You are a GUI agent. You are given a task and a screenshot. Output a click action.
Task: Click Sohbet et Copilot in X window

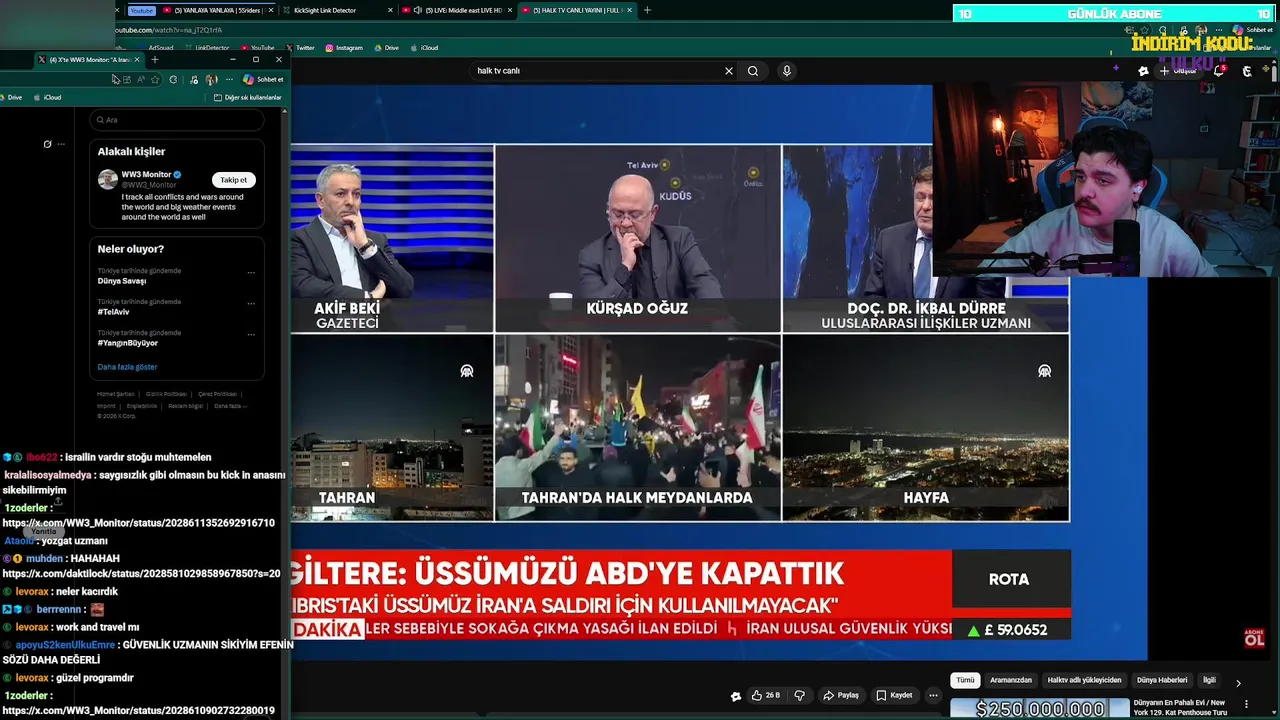pos(263,80)
